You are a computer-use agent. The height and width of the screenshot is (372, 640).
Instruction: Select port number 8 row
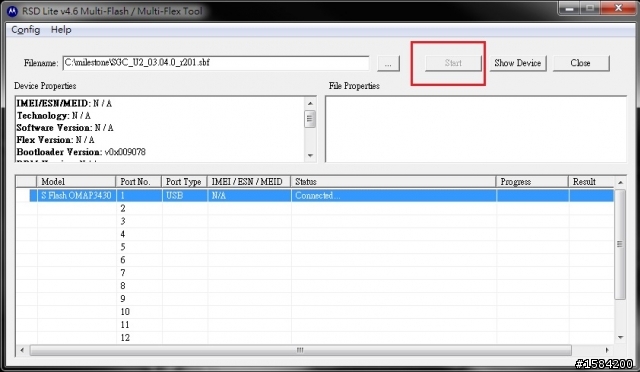coord(314,286)
